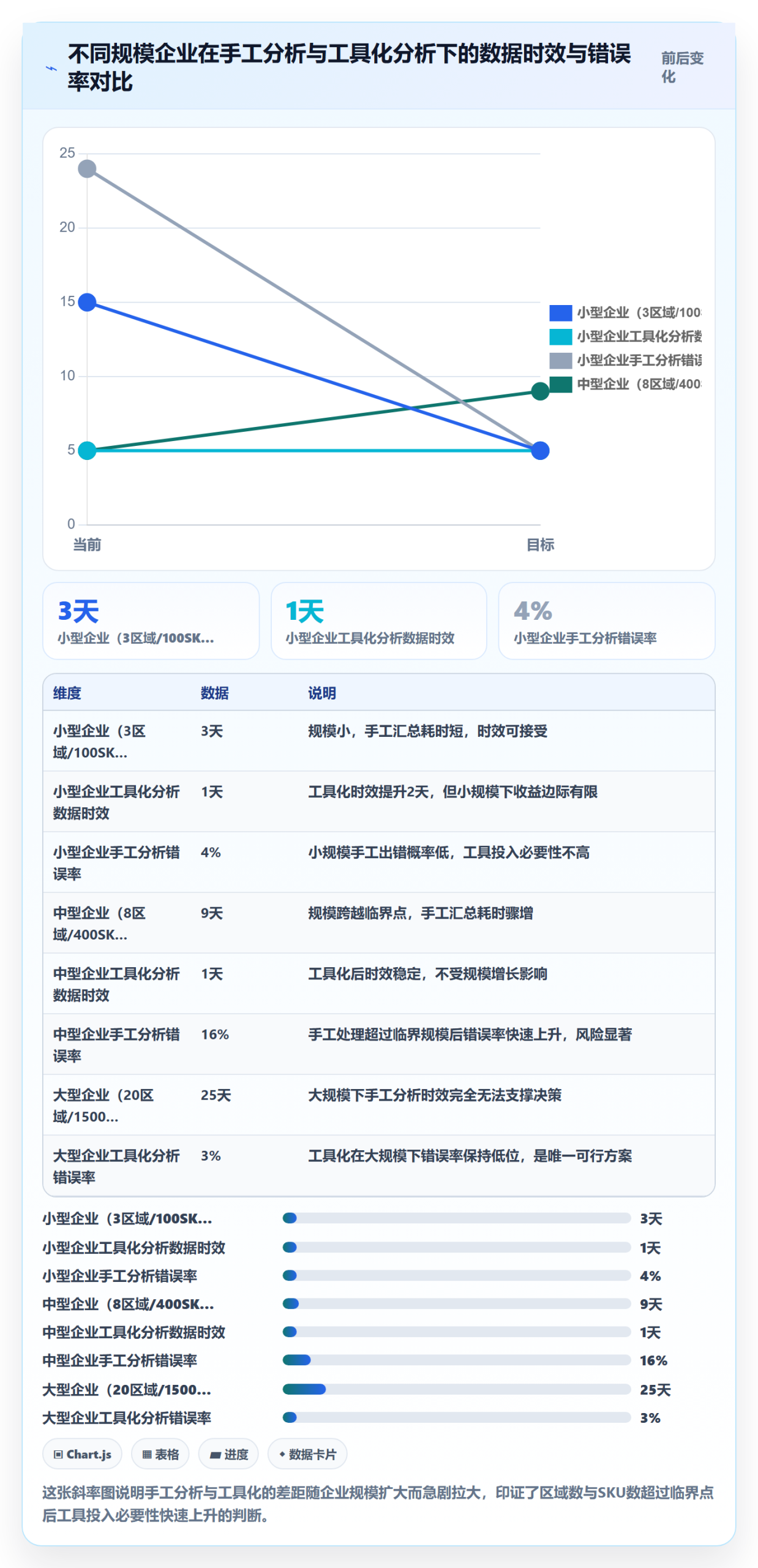Image resolution: width=758 pixels, height=1568 pixels.
Task: Click progress bar for 中型企业手工分析错误率 16%
Action: point(457,1360)
